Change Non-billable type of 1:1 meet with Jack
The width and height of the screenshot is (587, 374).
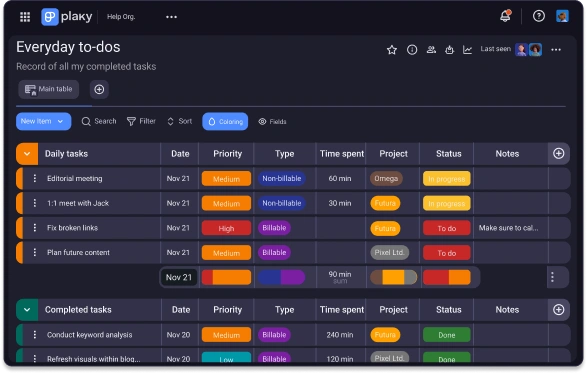282,203
